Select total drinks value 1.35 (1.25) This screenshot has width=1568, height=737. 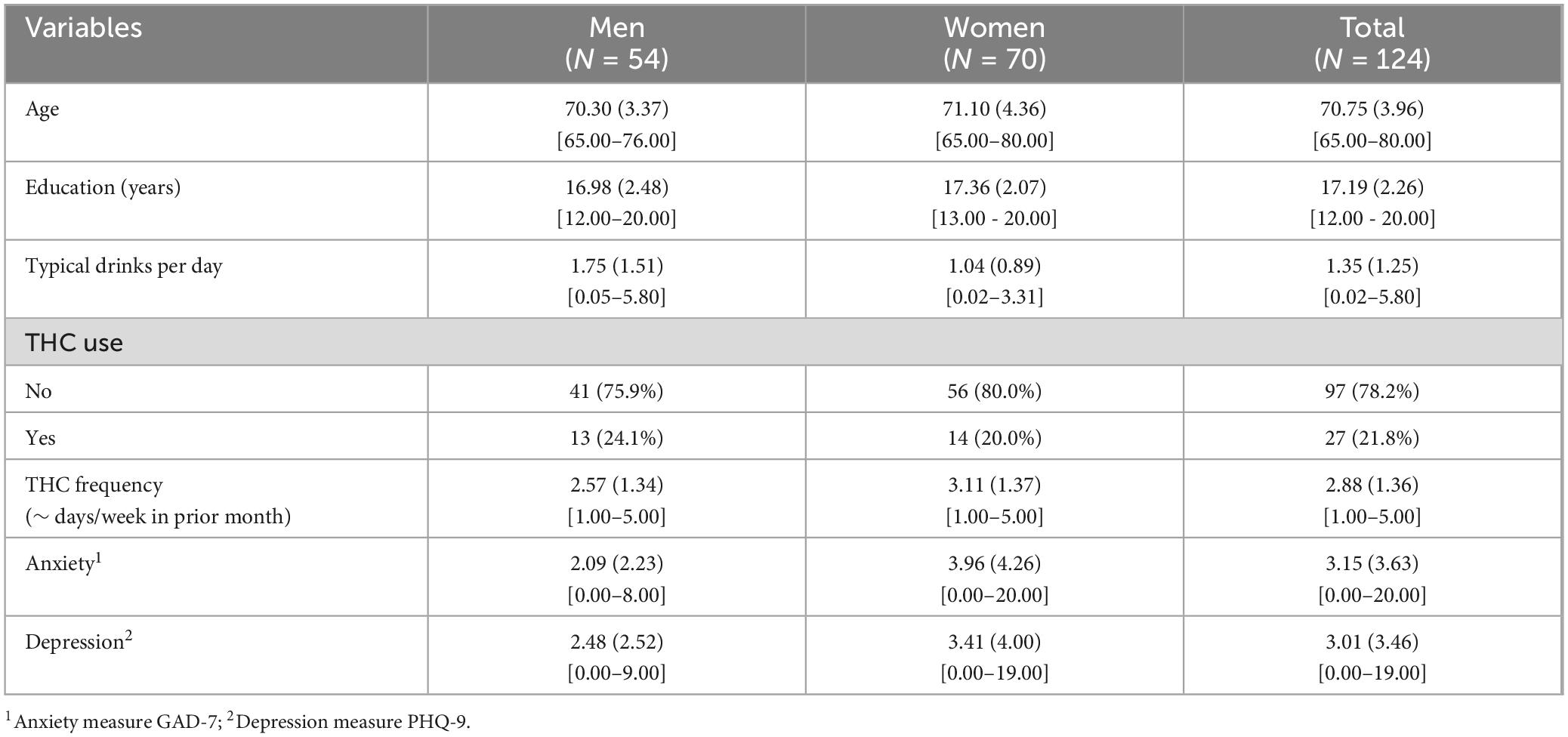(1372, 266)
